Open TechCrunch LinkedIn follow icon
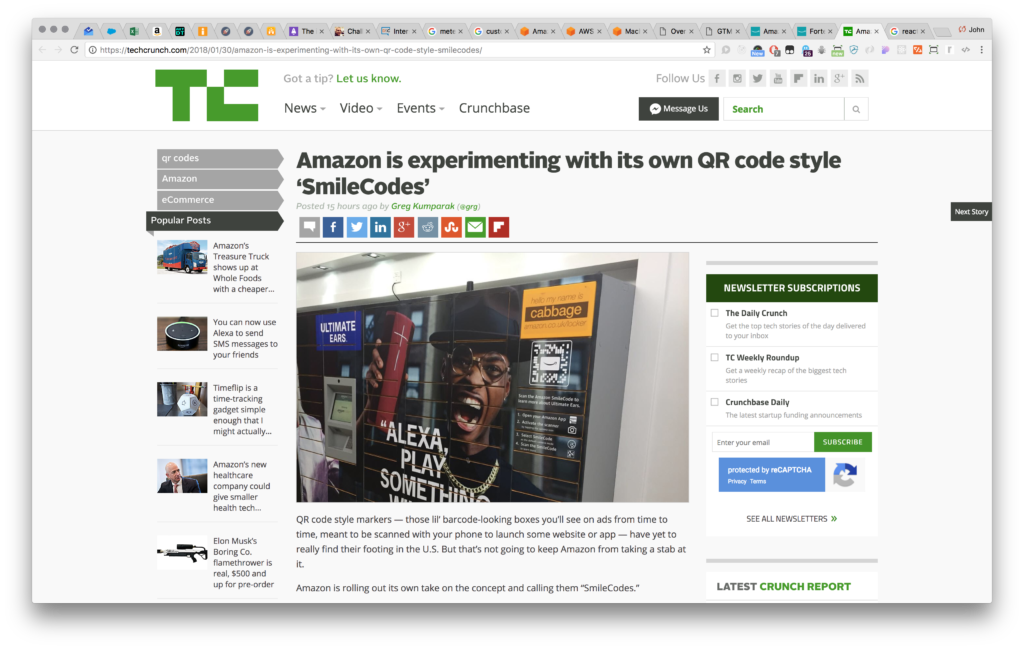 pyautogui.click(x=818, y=79)
